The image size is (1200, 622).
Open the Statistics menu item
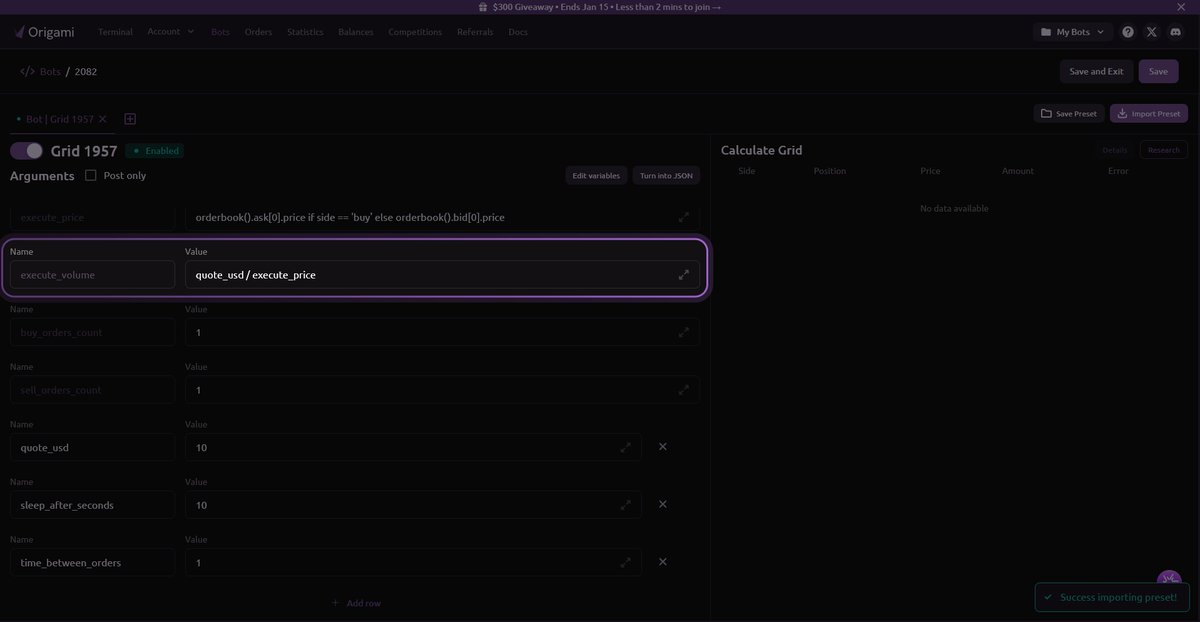305,32
